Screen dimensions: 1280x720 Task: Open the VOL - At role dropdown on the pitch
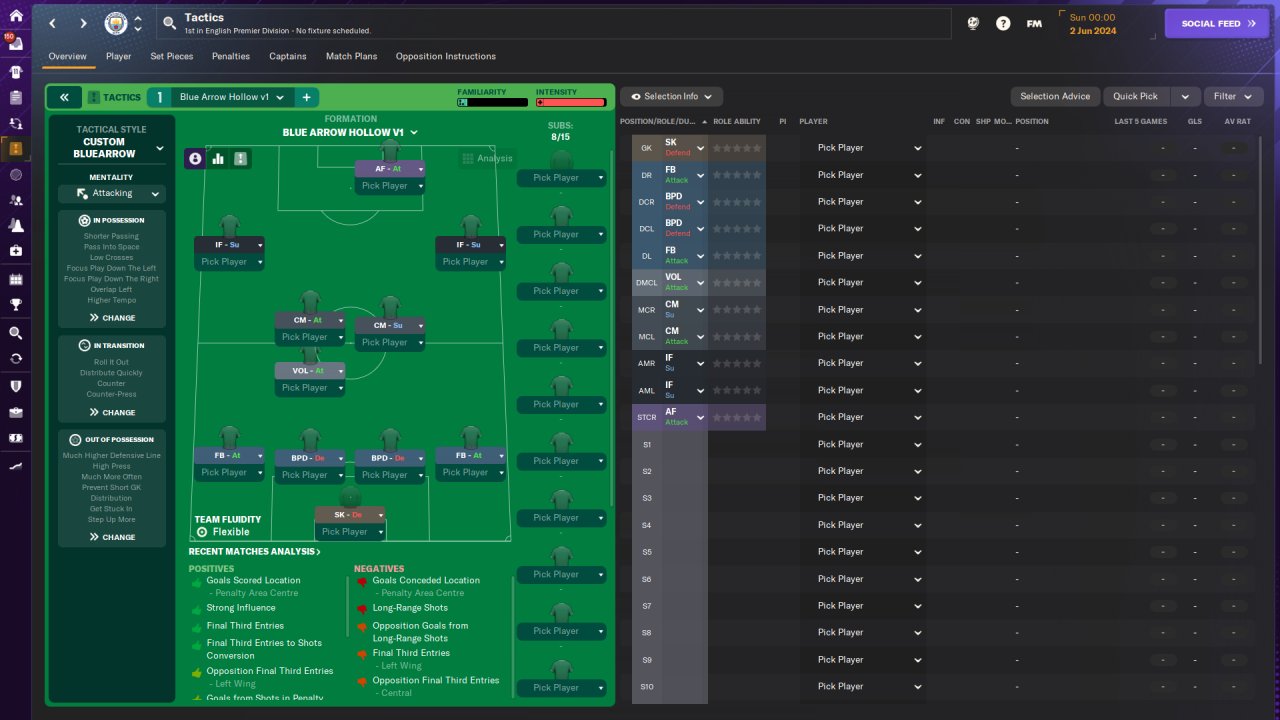coord(341,370)
